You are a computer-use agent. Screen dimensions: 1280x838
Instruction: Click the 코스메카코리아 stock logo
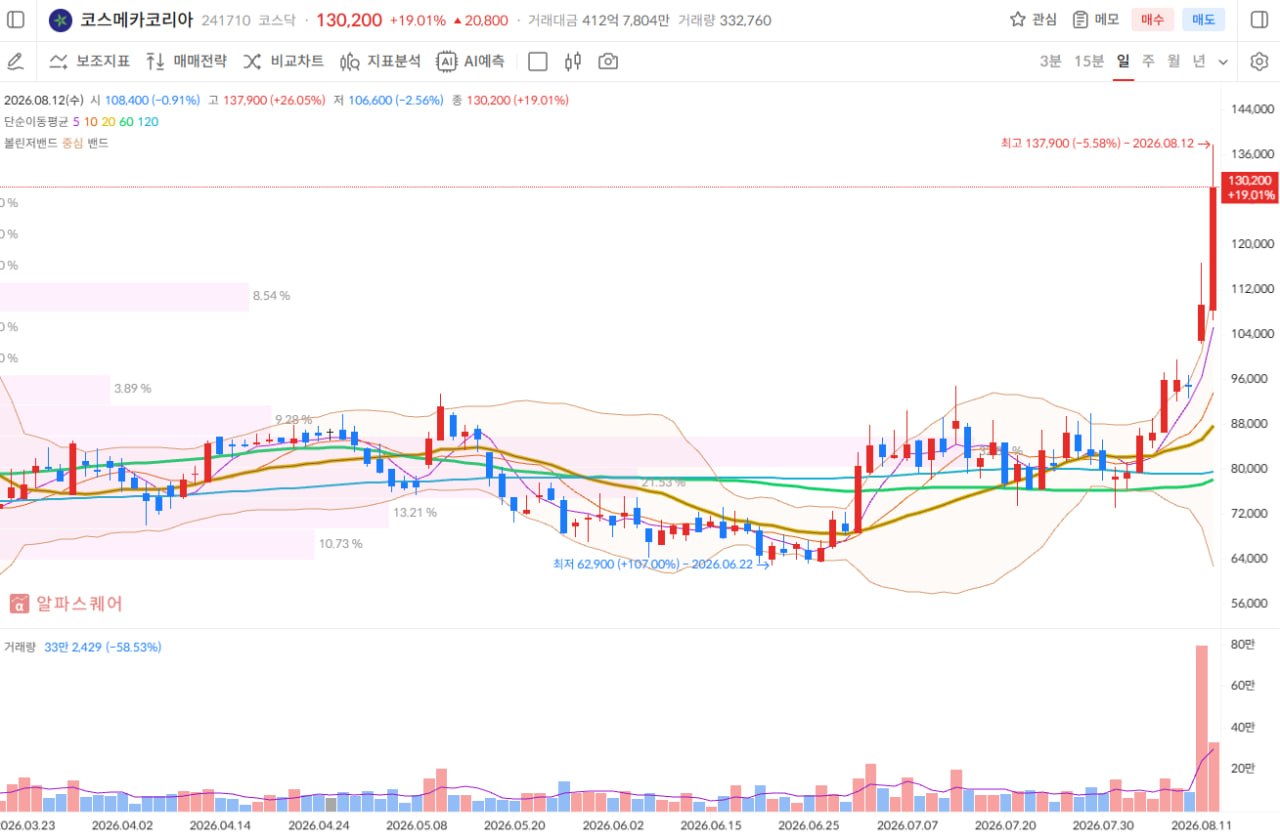pyautogui.click(x=61, y=20)
